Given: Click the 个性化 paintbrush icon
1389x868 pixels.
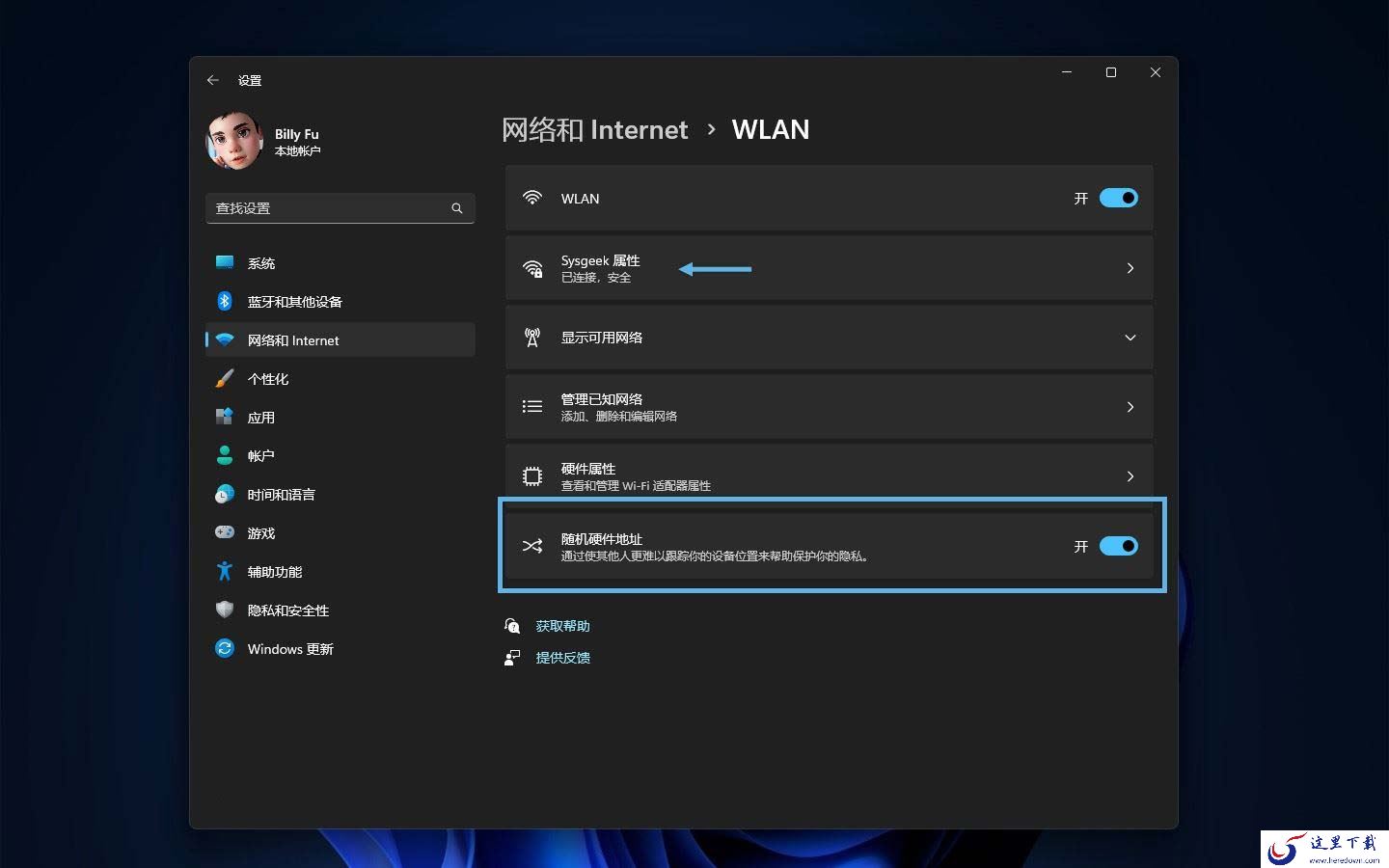Looking at the screenshot, I should (x=225, y=378).
